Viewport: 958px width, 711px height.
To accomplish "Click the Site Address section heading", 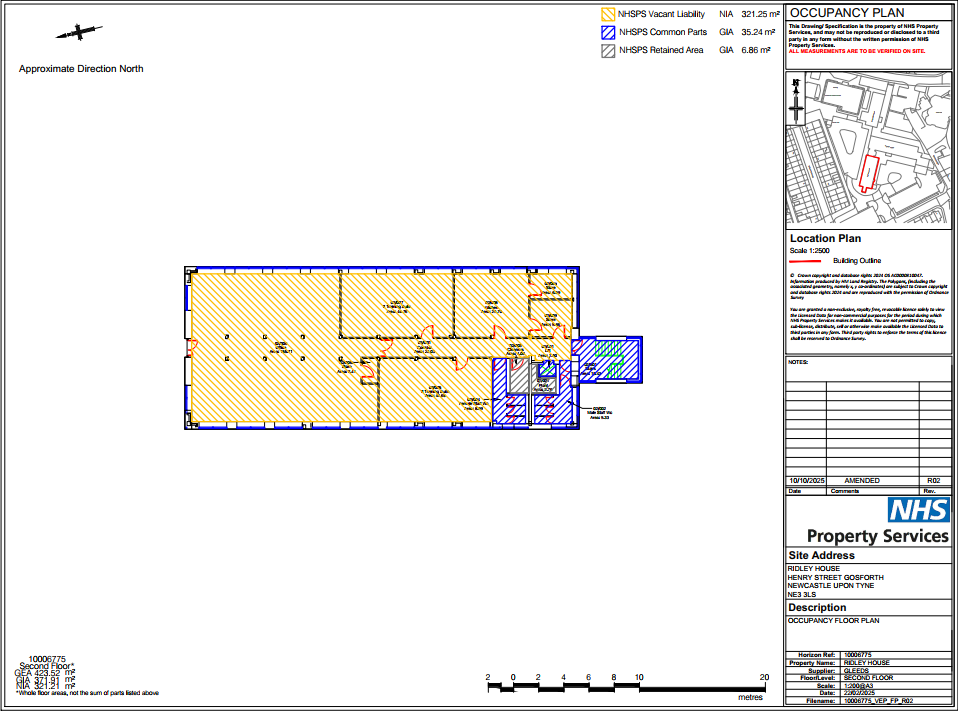I will tap(820, 555).
